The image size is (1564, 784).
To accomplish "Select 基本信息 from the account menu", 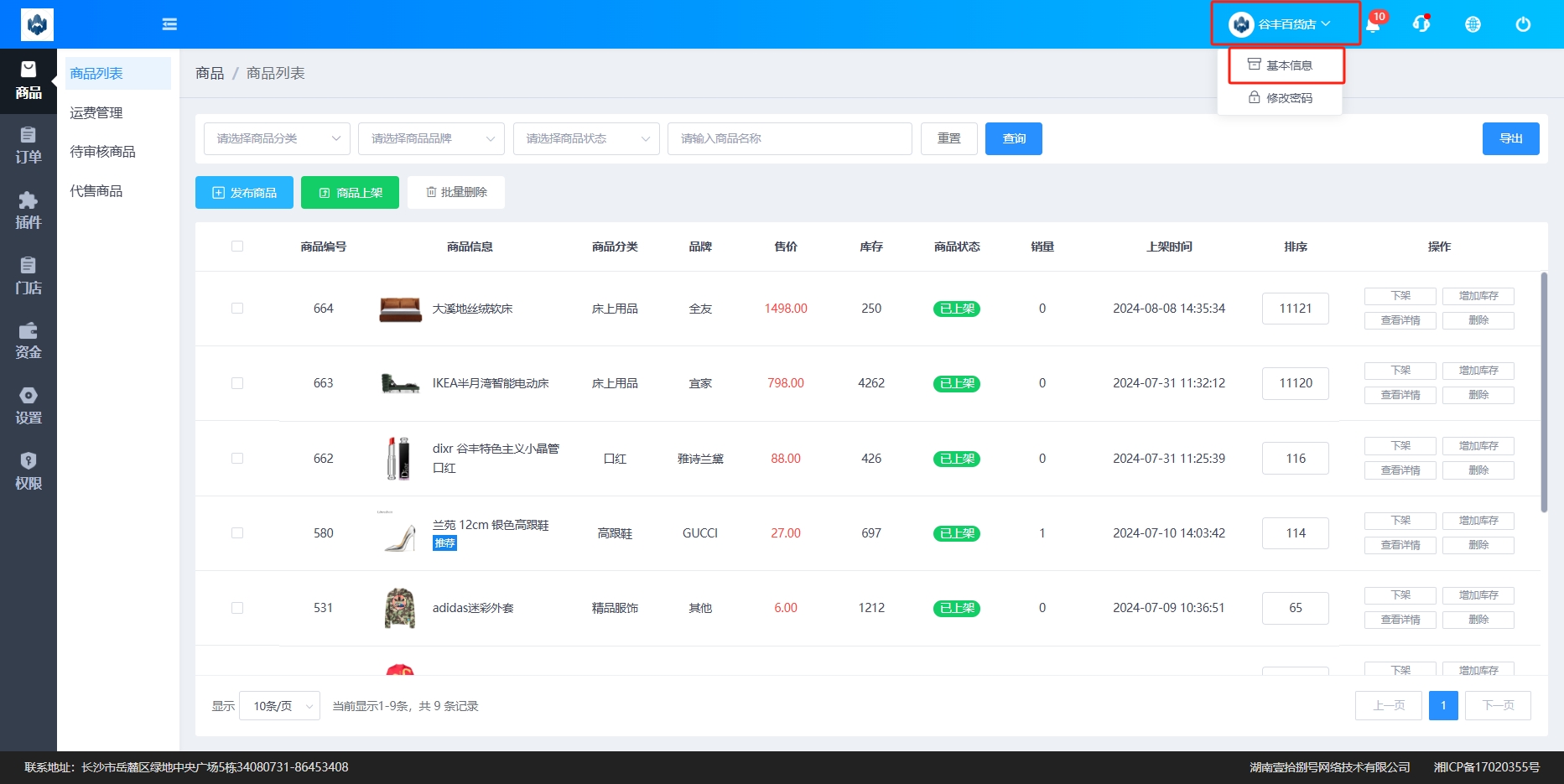I will click(1287, 65).
